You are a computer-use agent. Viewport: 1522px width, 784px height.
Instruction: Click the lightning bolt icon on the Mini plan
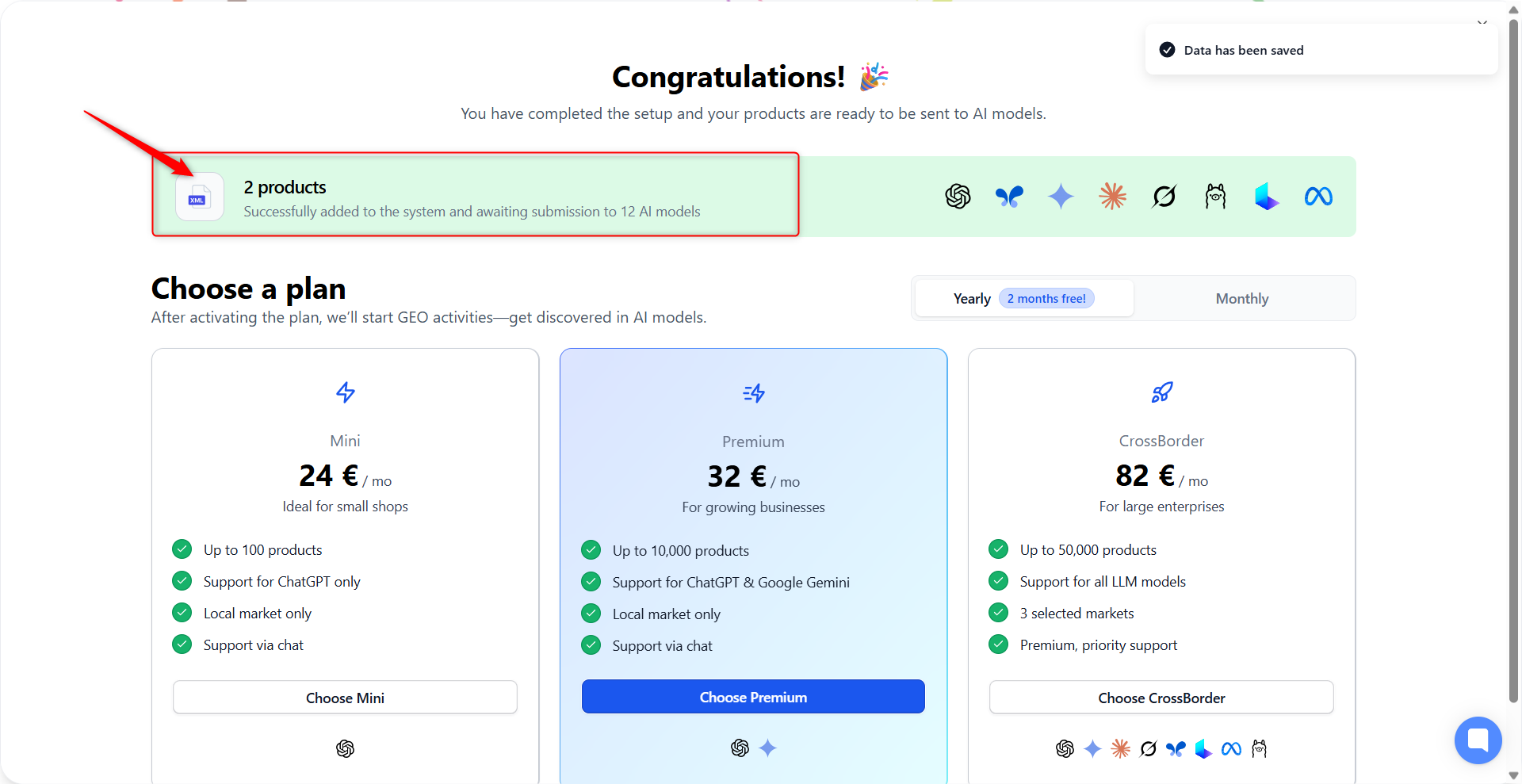click(x=345, y=392)
